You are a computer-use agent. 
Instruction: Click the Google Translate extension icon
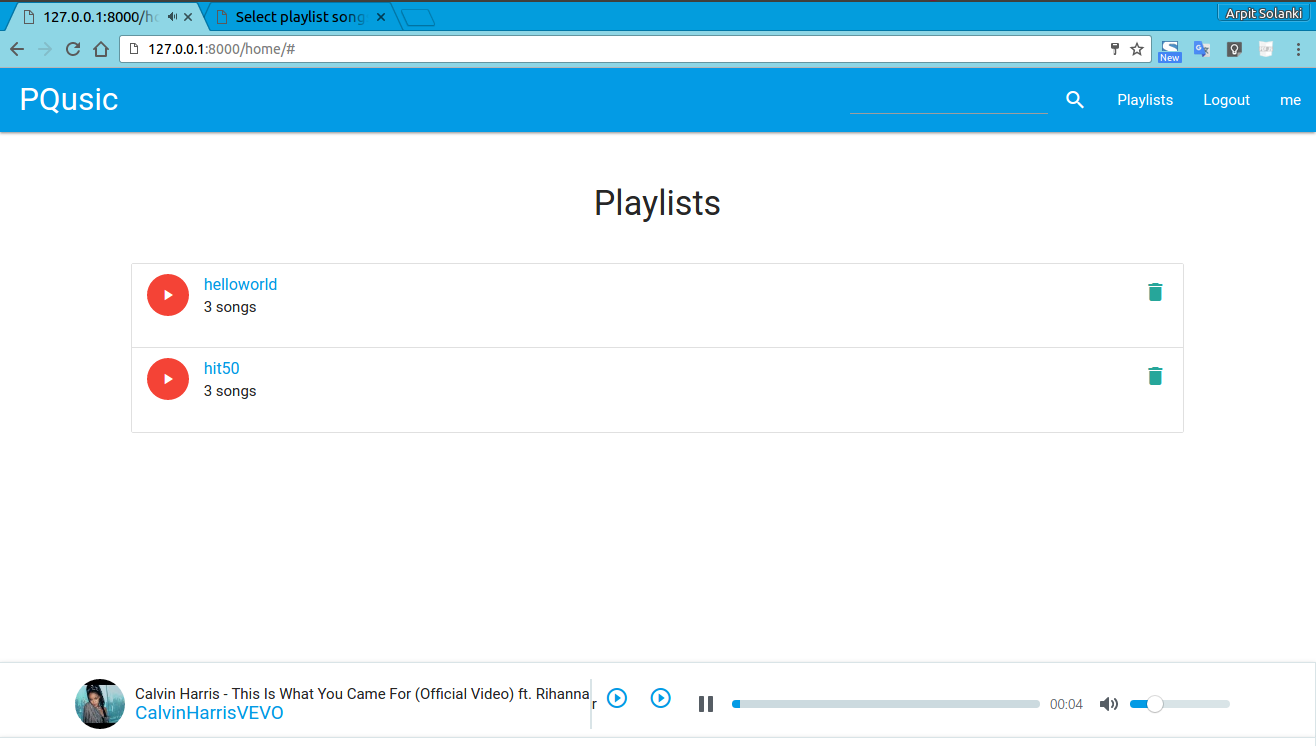pyautogui.click(x=1202, y=49)
